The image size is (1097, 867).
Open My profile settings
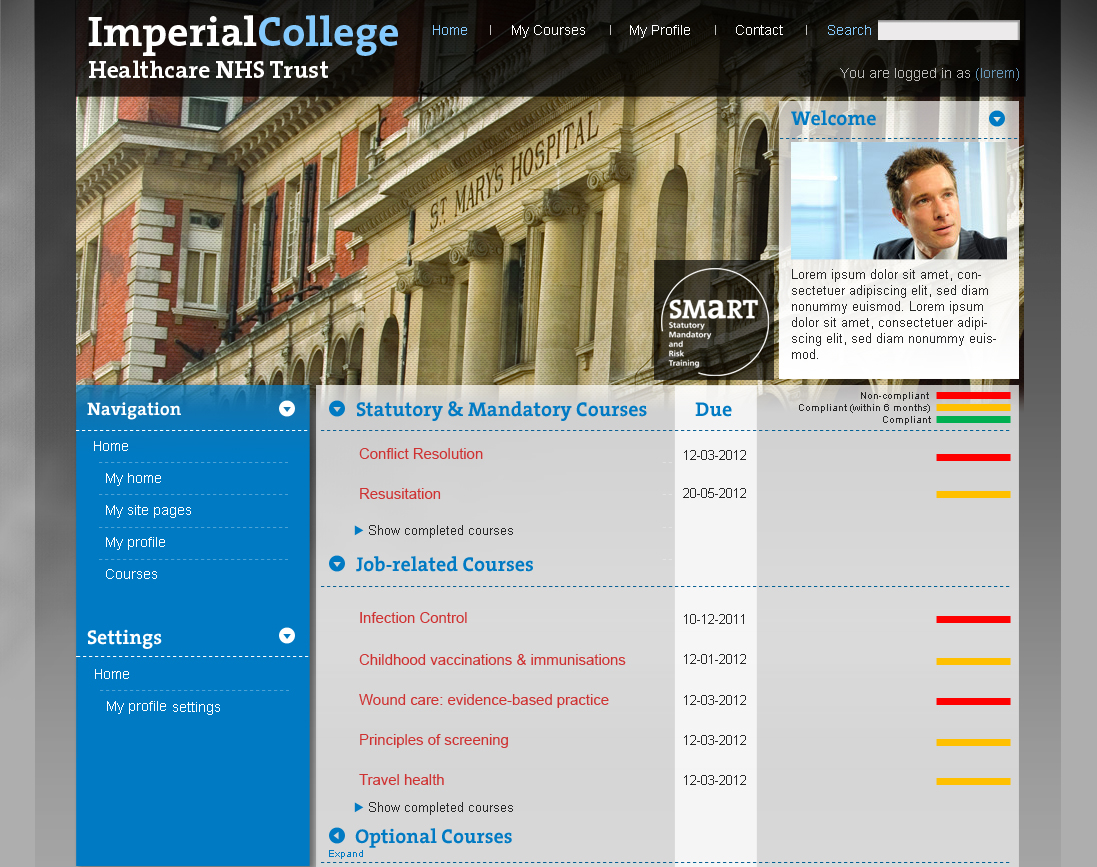163,706
